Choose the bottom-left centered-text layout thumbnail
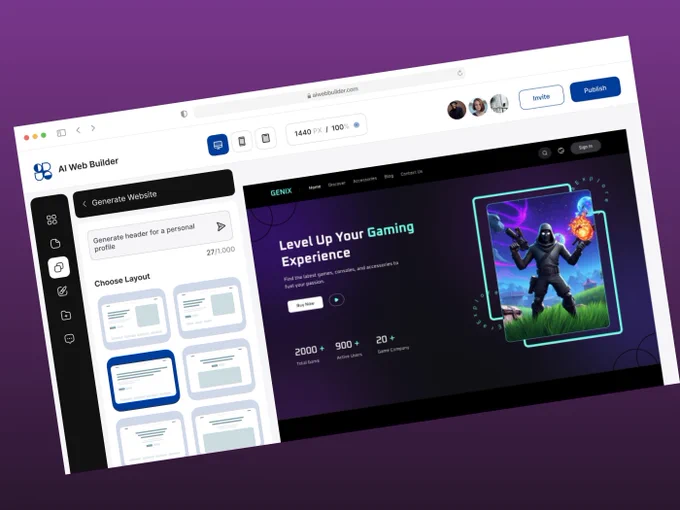 [x=151, y=438]
